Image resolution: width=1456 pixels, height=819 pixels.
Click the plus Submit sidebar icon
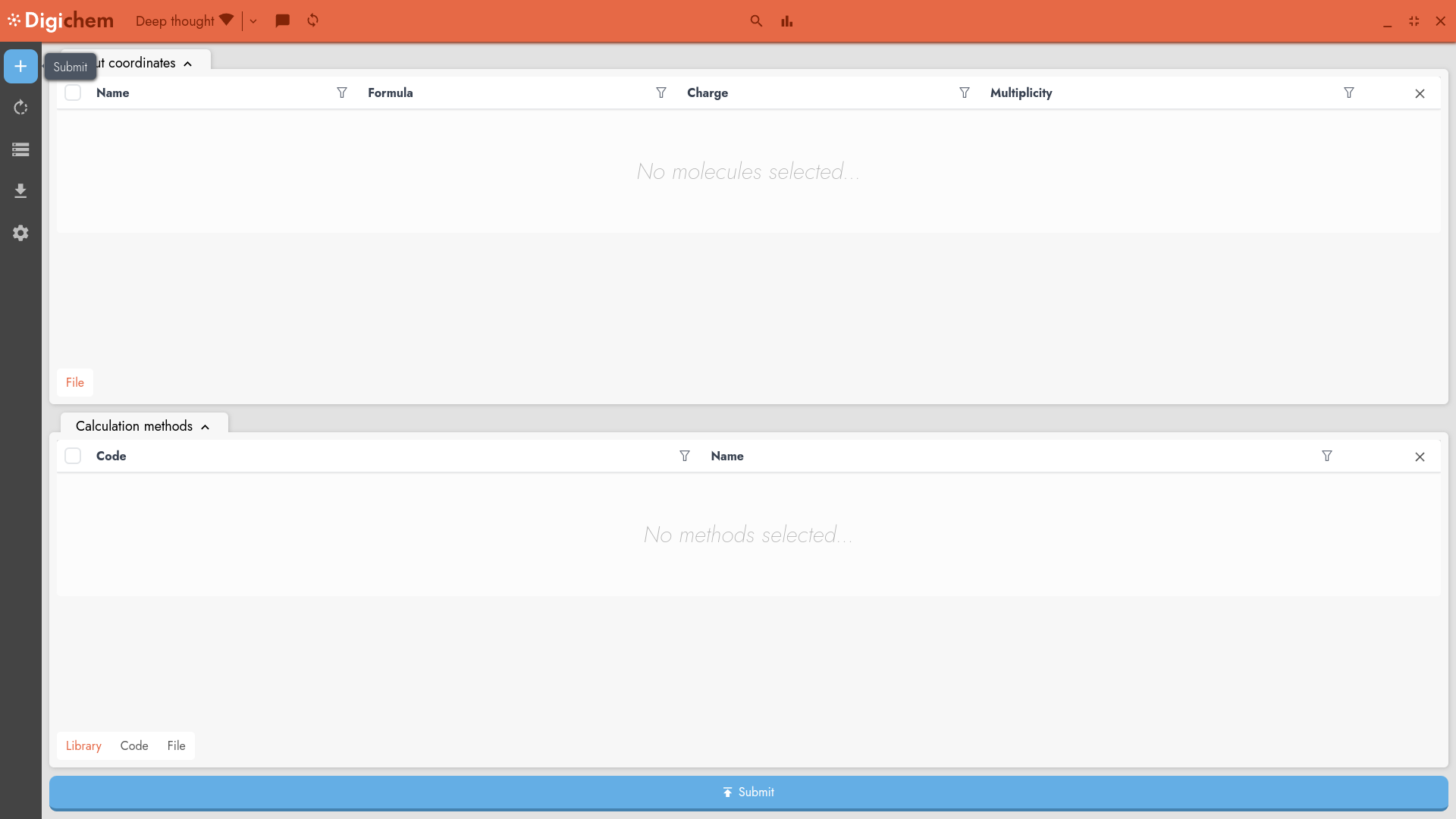pyautogui.click(x=20, y=67)
